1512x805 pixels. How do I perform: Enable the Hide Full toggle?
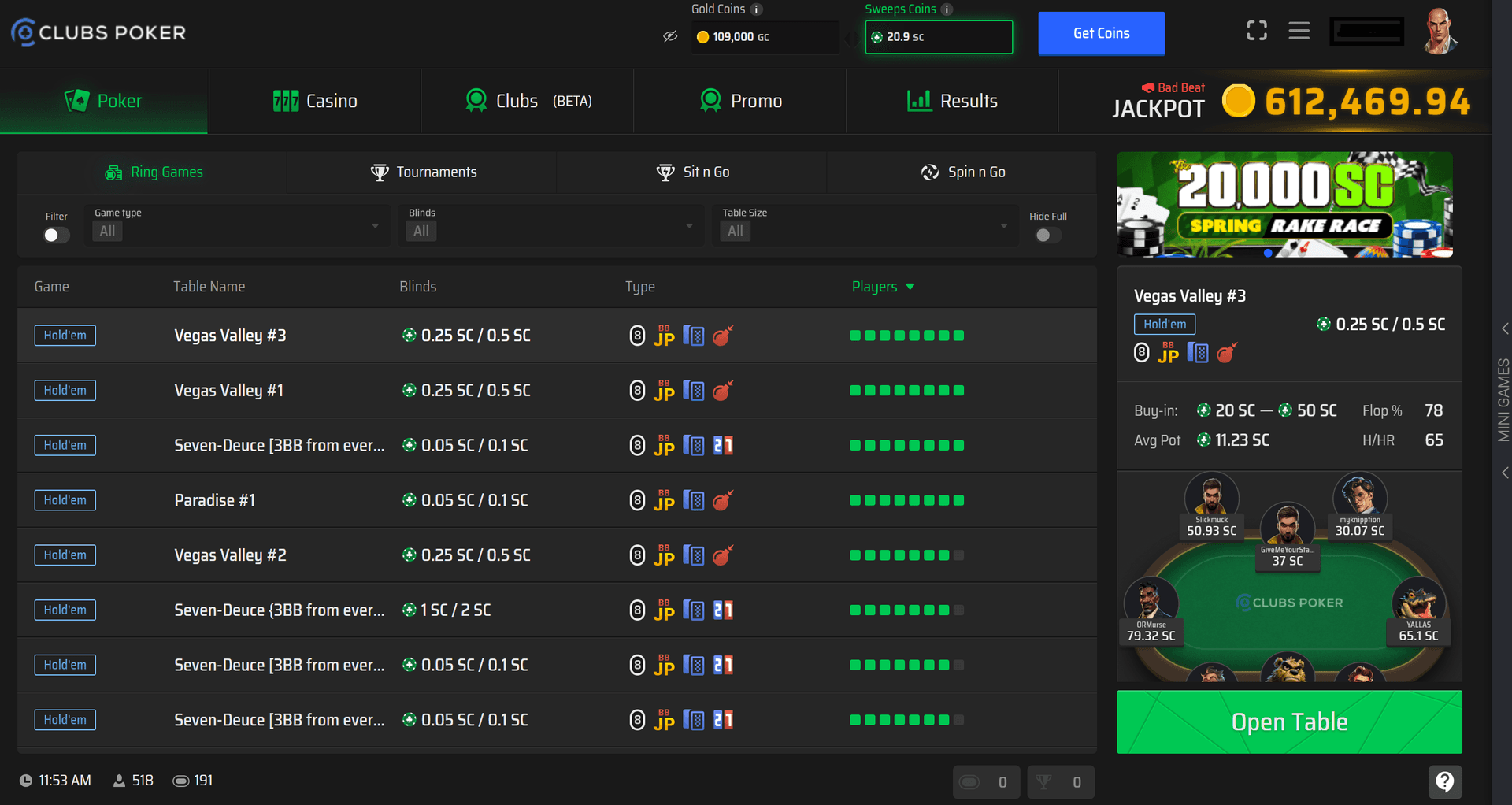(x=1048, y=236)
